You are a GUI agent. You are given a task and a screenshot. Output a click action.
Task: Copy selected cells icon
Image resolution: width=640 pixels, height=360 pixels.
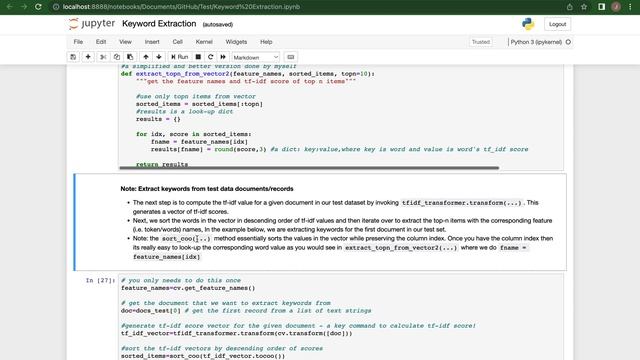pyautogui.click(x=117, y=57)
